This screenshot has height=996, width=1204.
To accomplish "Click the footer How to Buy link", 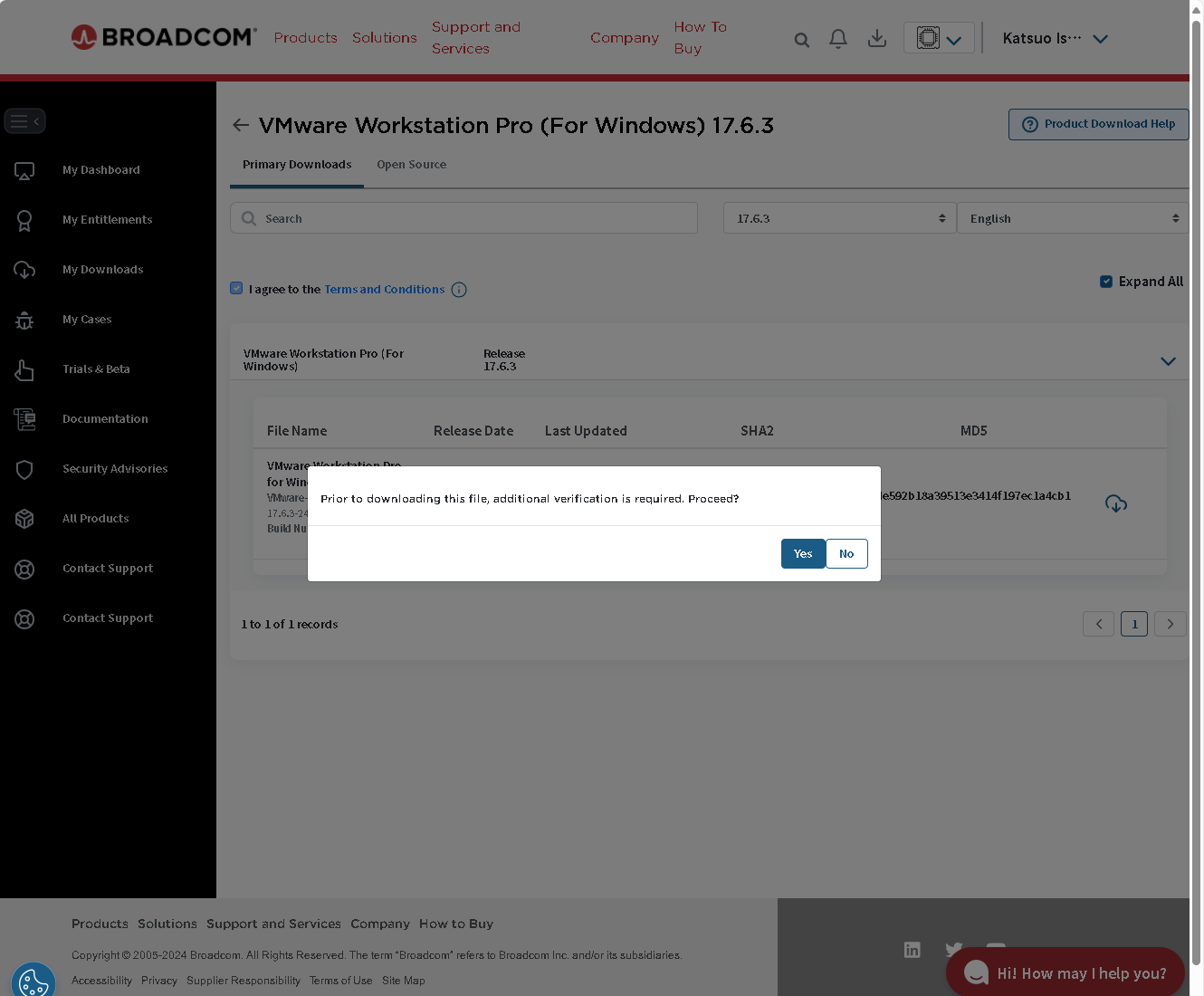I will (x=456, y=924).
